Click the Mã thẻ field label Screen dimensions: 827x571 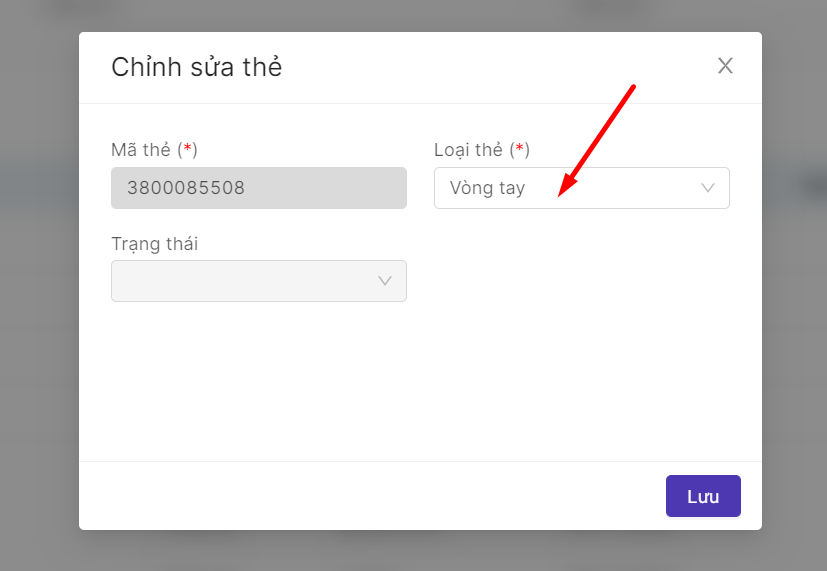[x=141, y=150]
